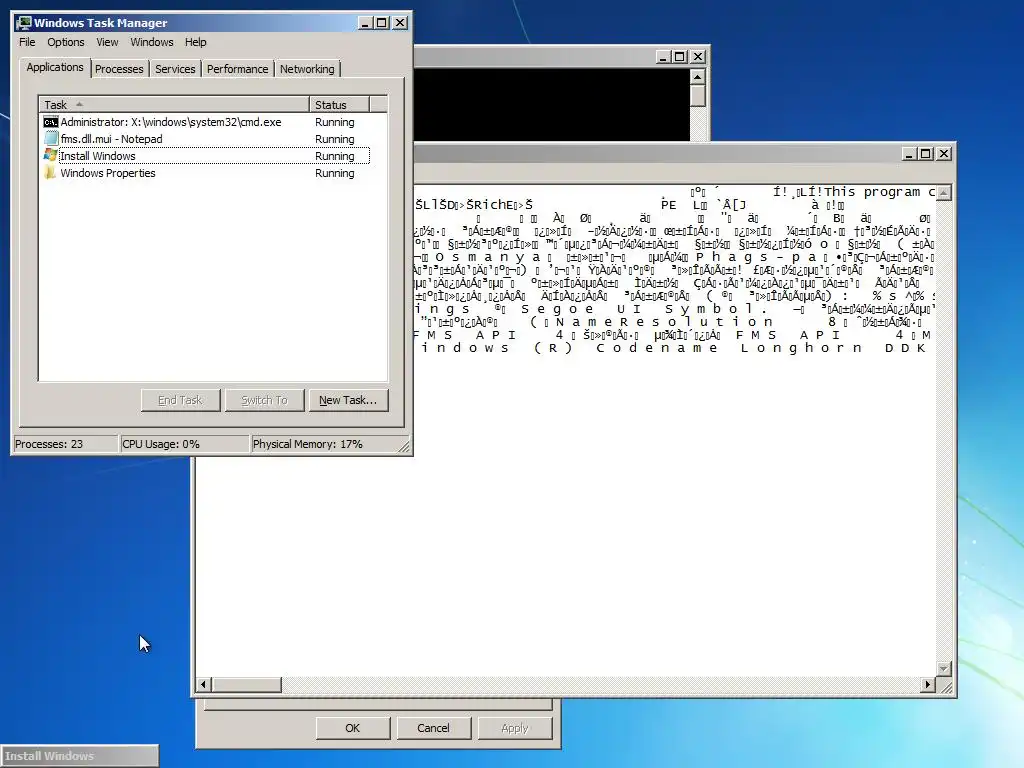This screenshot has height=768, width=1024.
Task: Close the Notepad window
Action: pos(944,153)
